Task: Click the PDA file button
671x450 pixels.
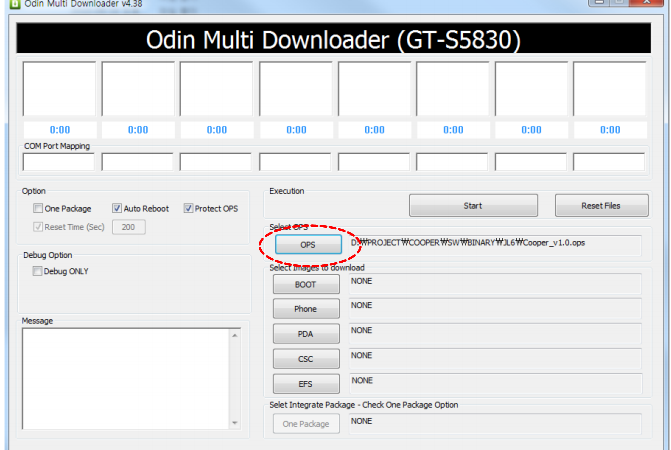Action: [x=307, y=334]
